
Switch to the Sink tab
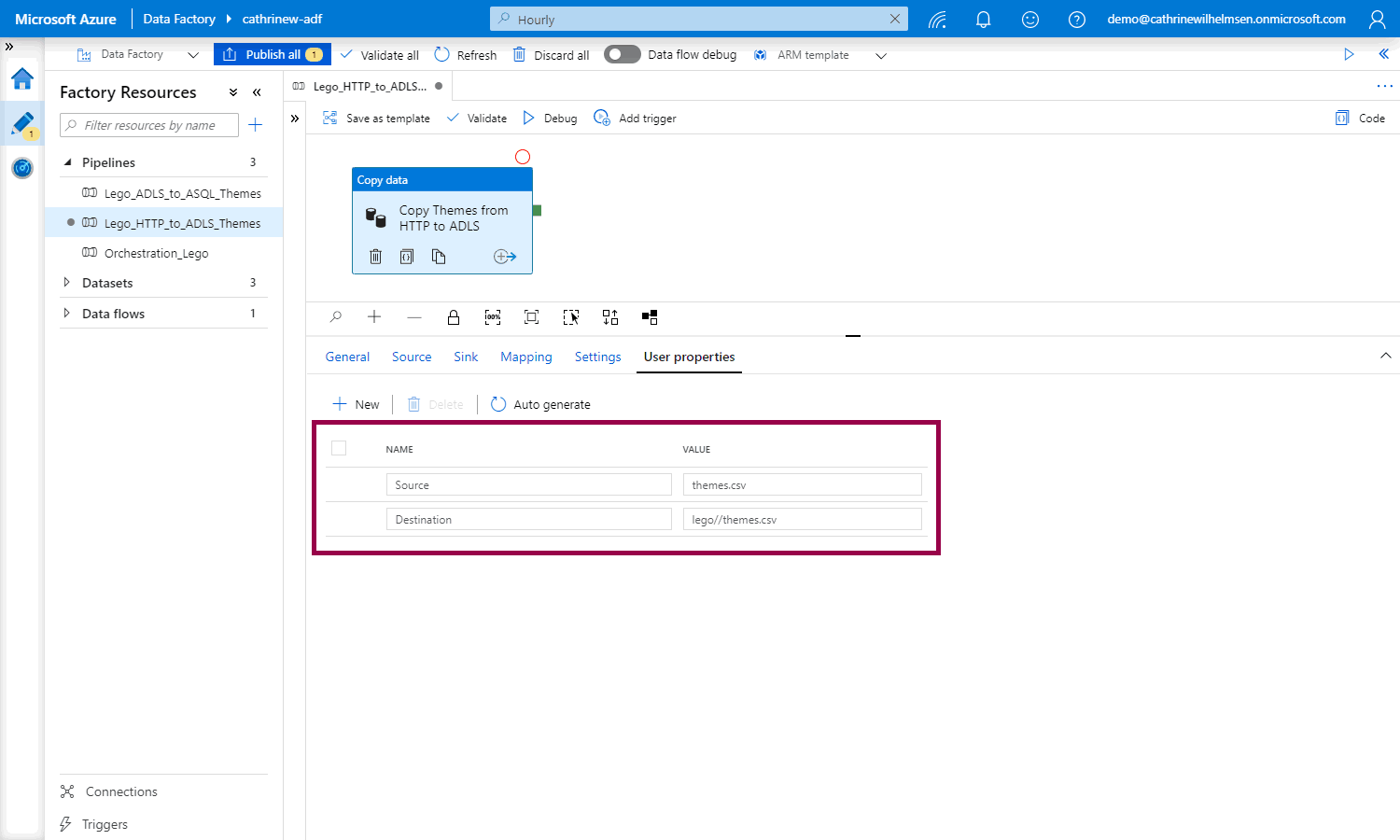point(466,357)
